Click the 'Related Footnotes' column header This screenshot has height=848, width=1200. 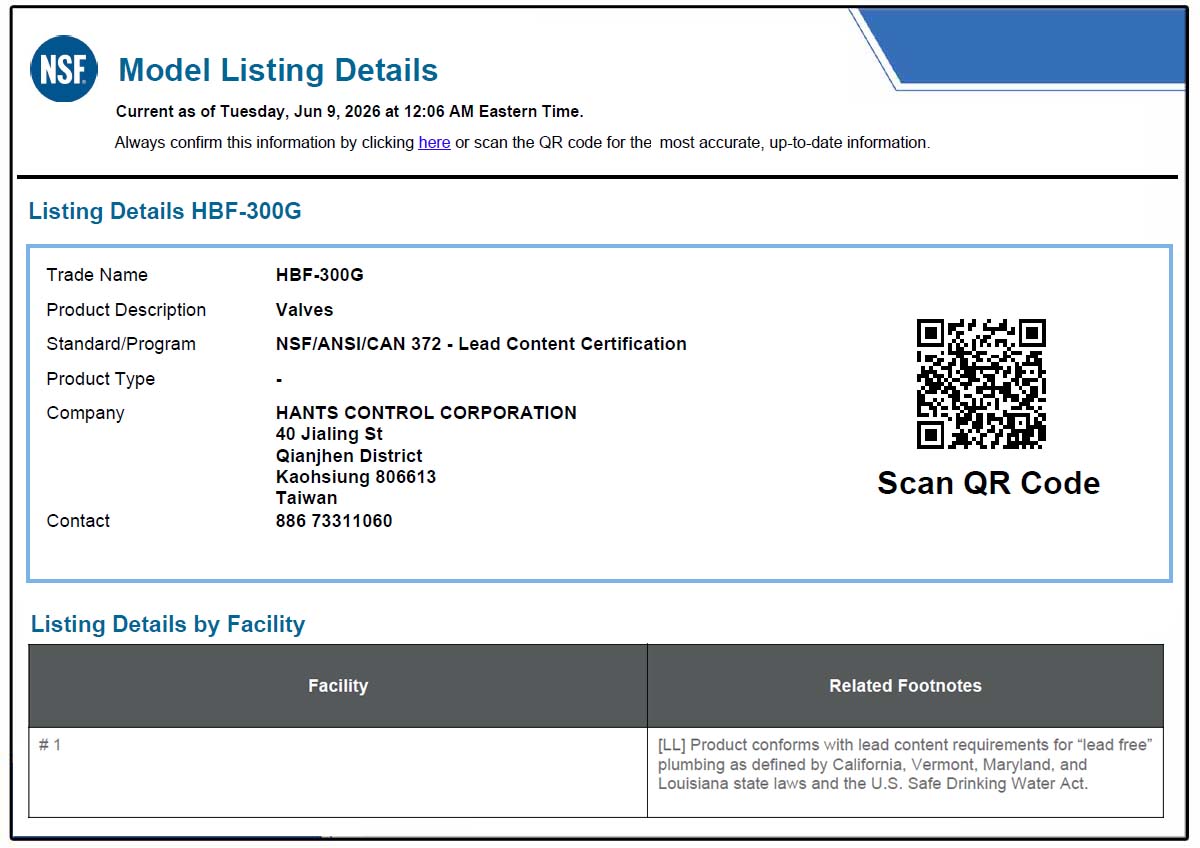(x=906, y=686)
